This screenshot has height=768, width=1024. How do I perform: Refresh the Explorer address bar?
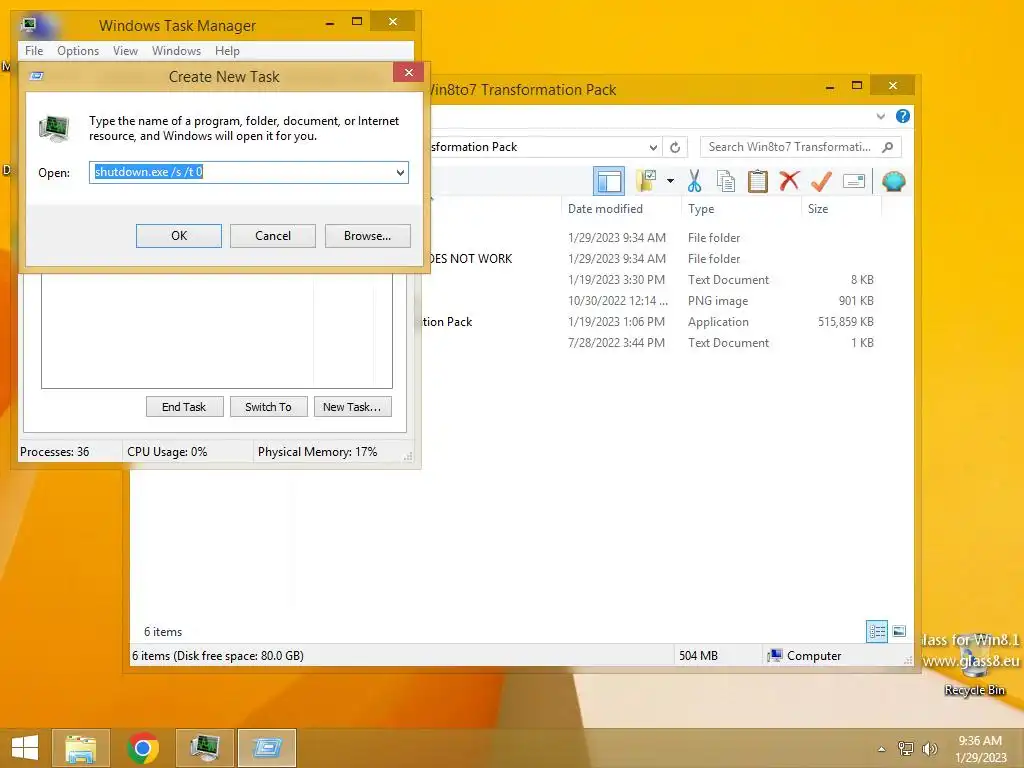click(x=675, y=147)
